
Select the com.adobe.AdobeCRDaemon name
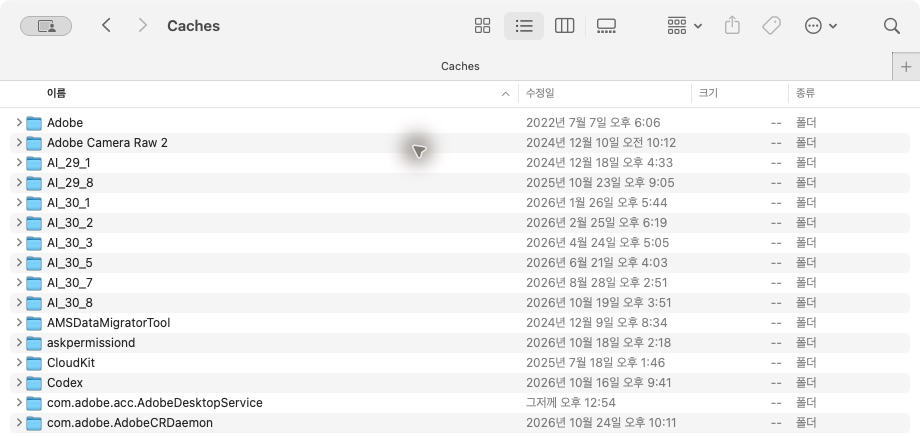(130, 423)
